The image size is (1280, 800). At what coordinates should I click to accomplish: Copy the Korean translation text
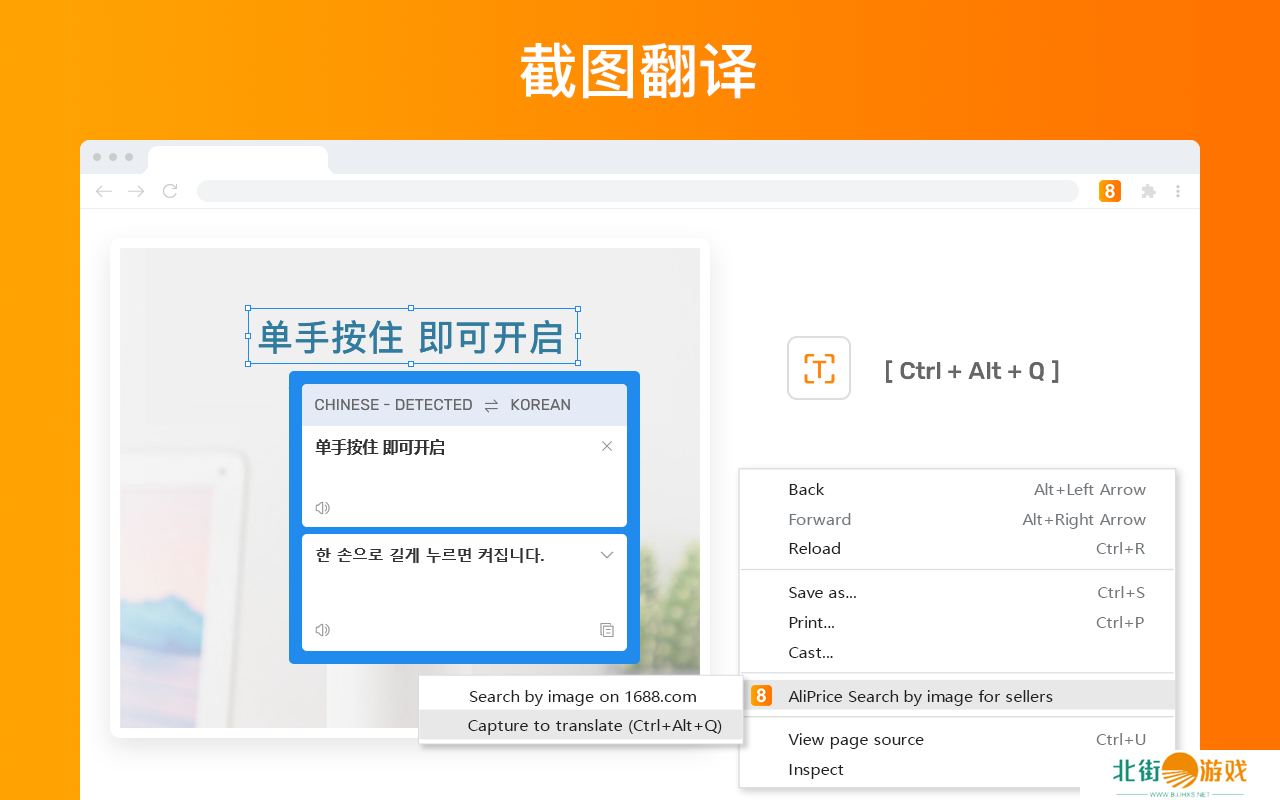pos(606,630)
